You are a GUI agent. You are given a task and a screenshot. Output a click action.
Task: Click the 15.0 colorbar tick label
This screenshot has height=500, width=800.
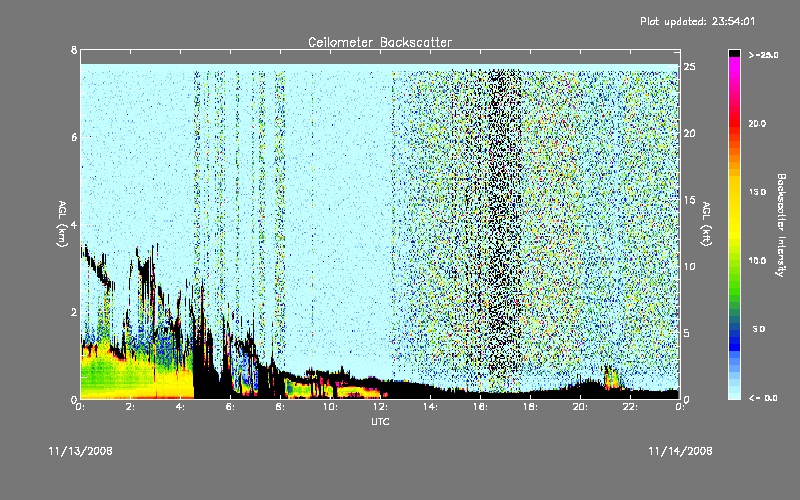(x=757, y=192)
